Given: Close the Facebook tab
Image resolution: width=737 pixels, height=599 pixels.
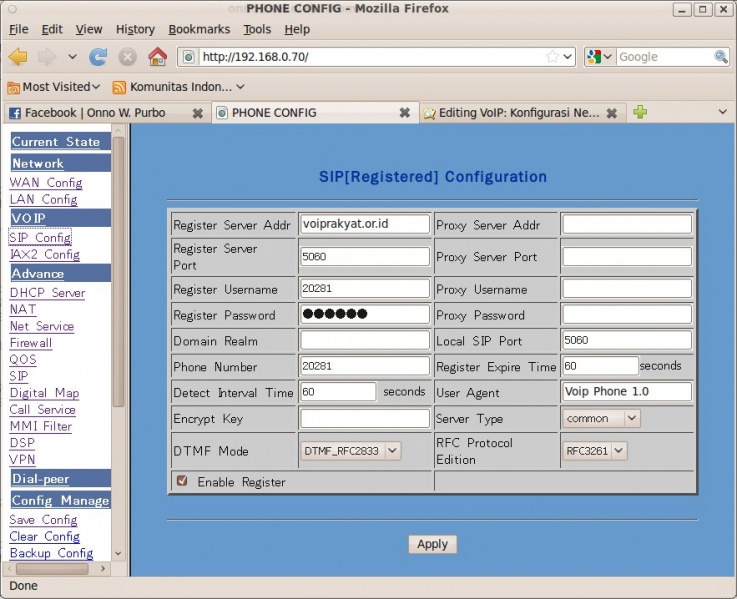Looking at the screenshot, I should click(197, 113).
